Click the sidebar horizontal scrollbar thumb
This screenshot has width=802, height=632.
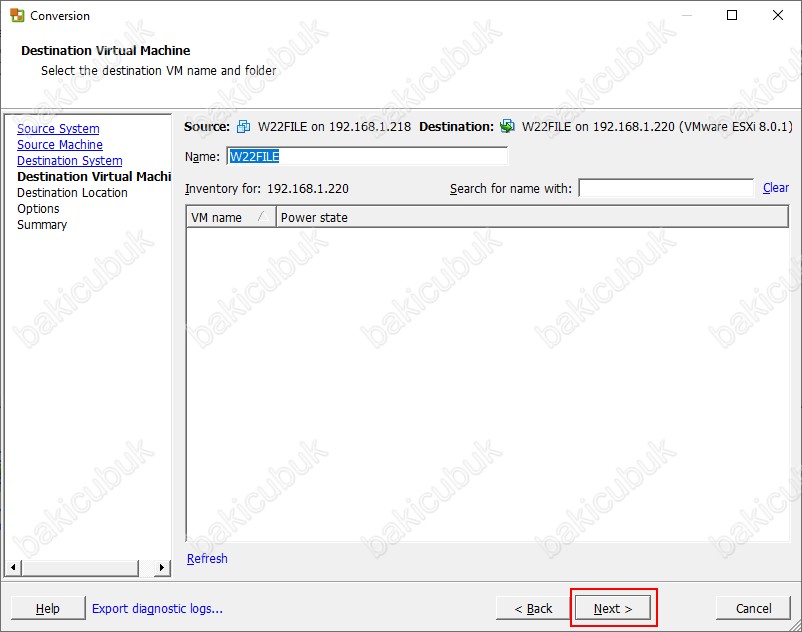(80, 567)
